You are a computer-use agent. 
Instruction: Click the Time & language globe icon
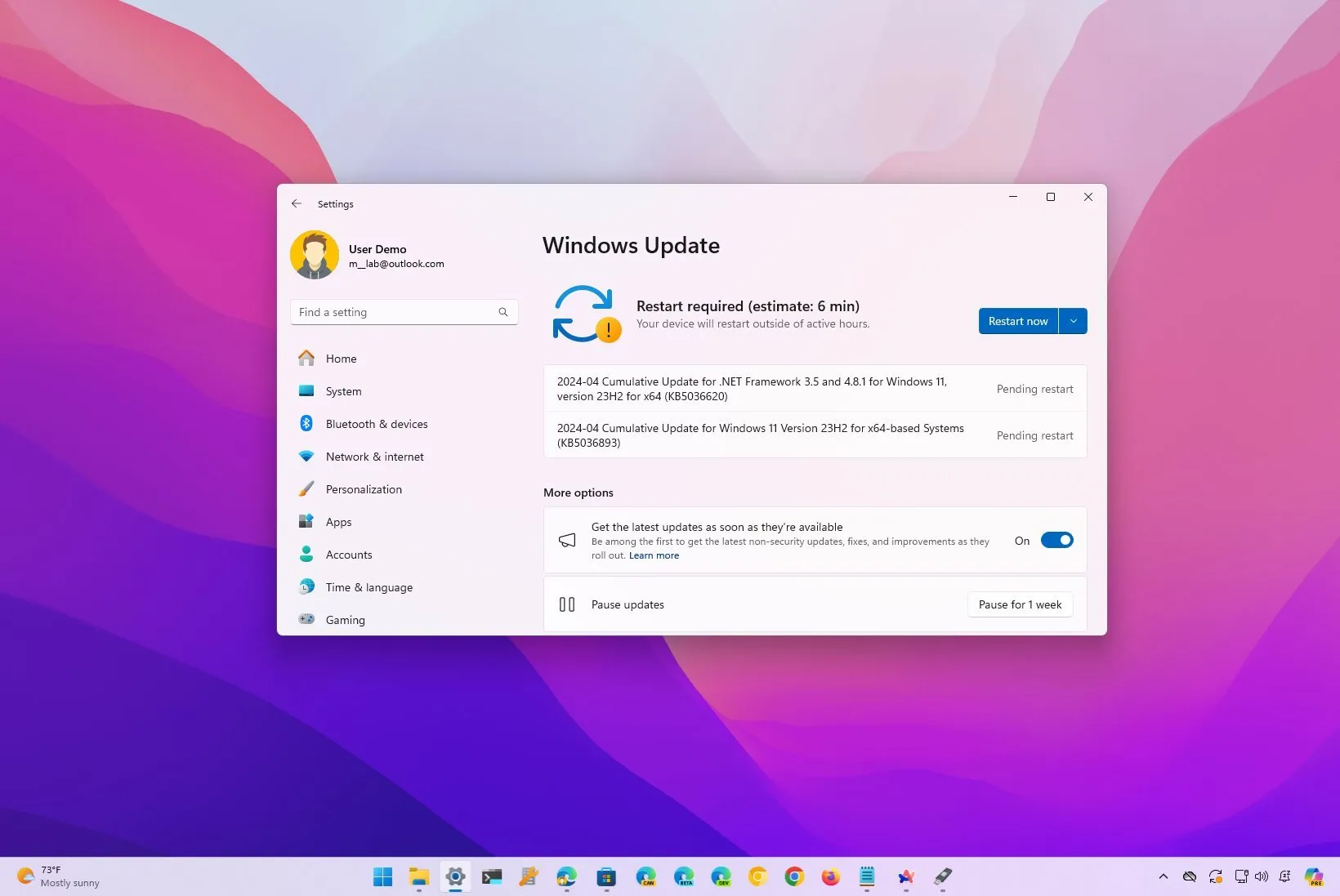click(x=306, y=586)
